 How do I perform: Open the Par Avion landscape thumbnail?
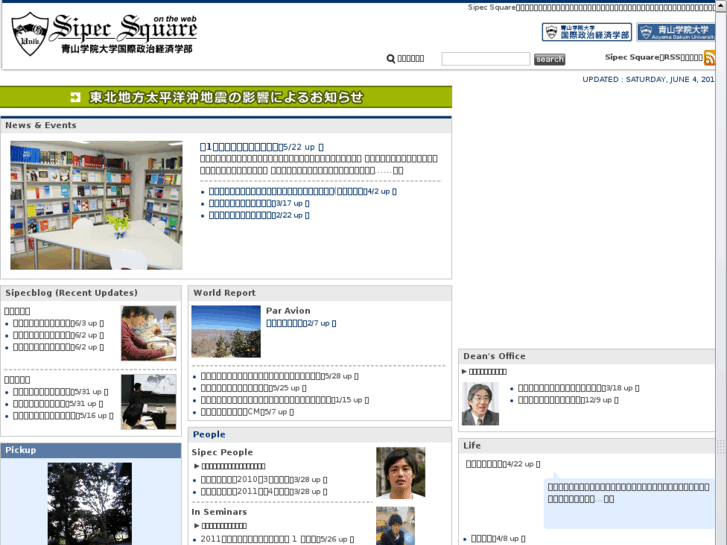pos(226,331)
